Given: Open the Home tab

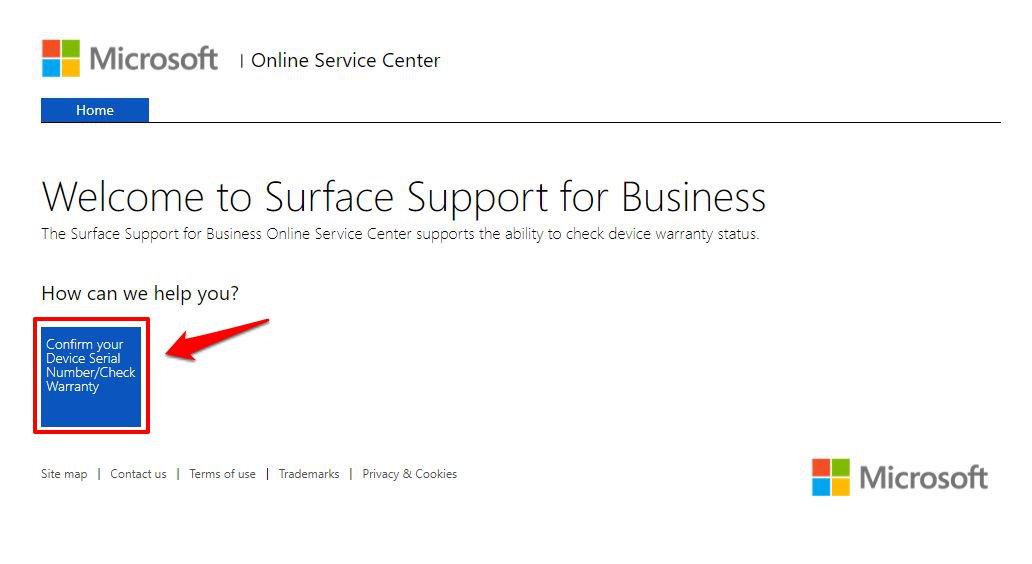Looking at the screenshot, I should pyautogui.click(x=95, y=110).
